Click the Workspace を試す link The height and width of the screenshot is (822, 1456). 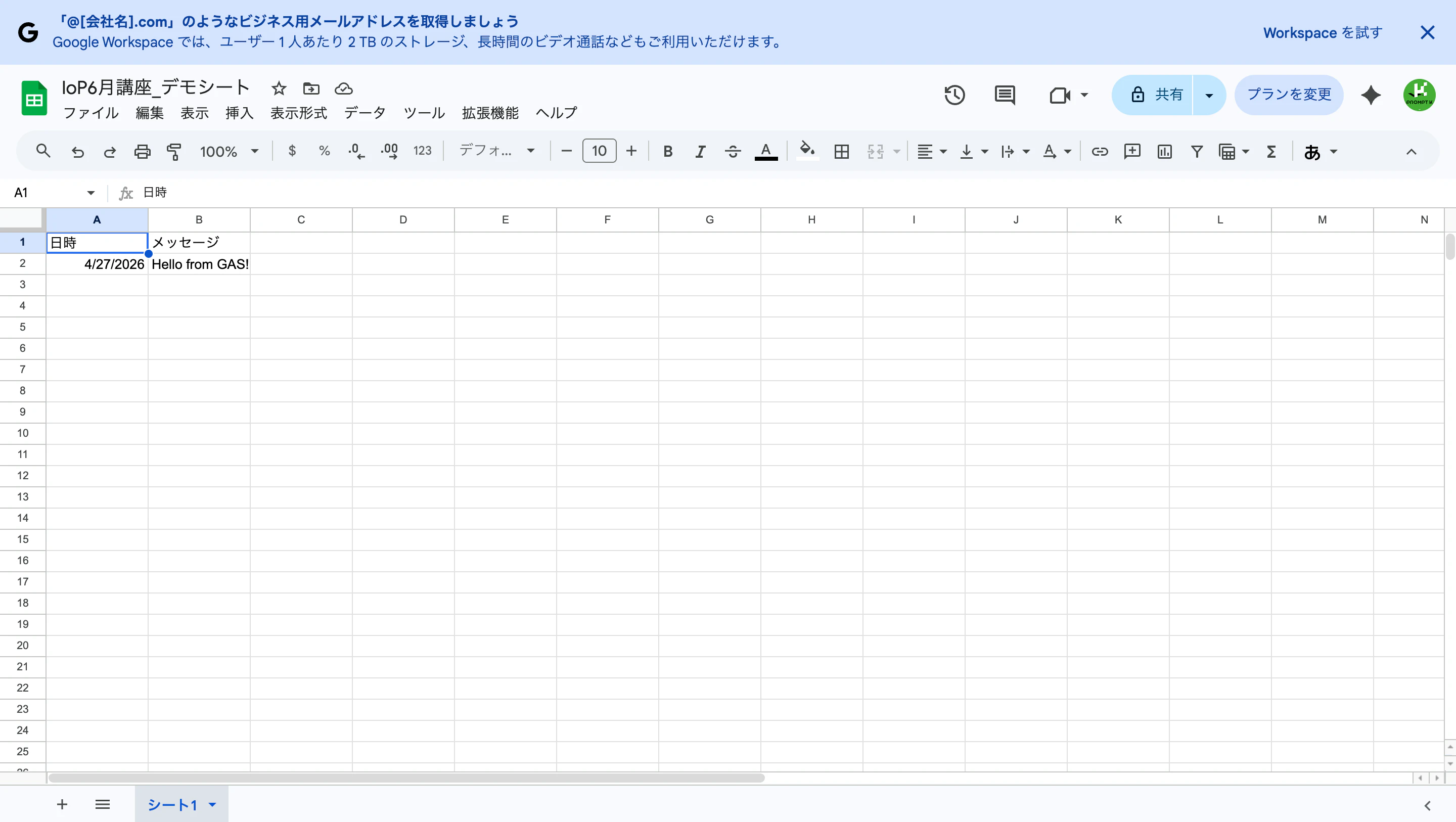click(1323, 33)
